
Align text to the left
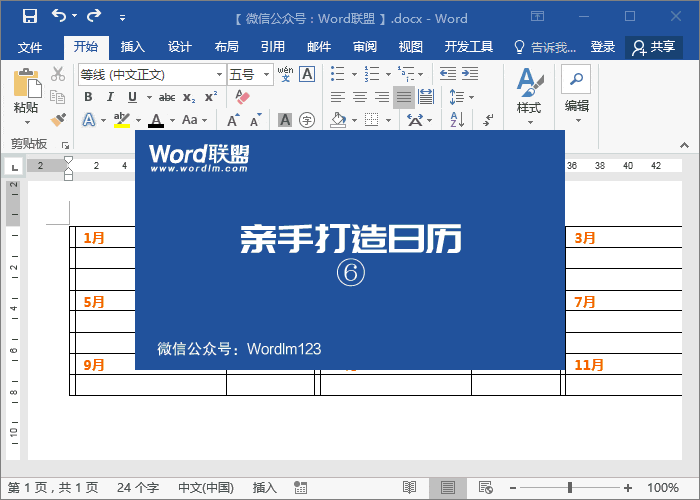(338, 97)
